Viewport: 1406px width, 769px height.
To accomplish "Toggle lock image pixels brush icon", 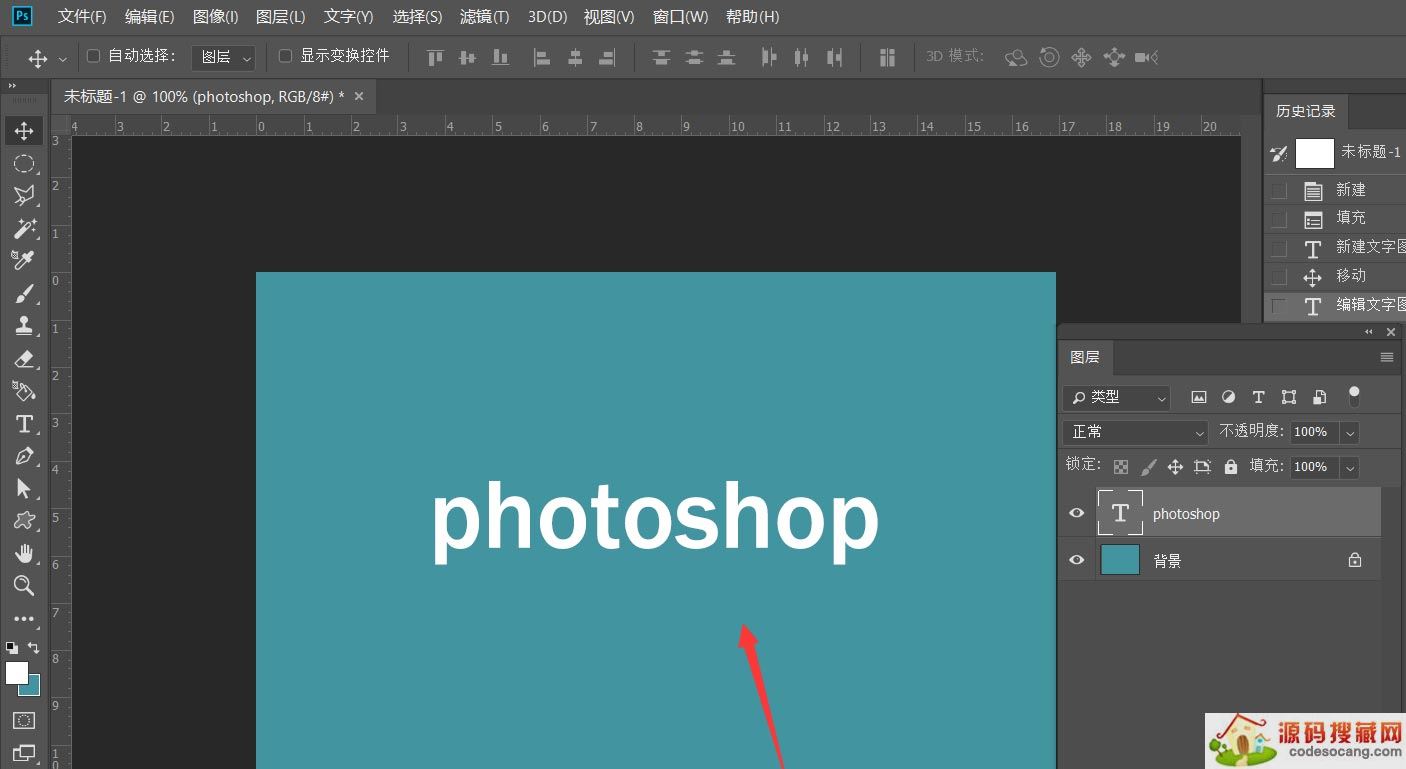I will coord(1148,467).
